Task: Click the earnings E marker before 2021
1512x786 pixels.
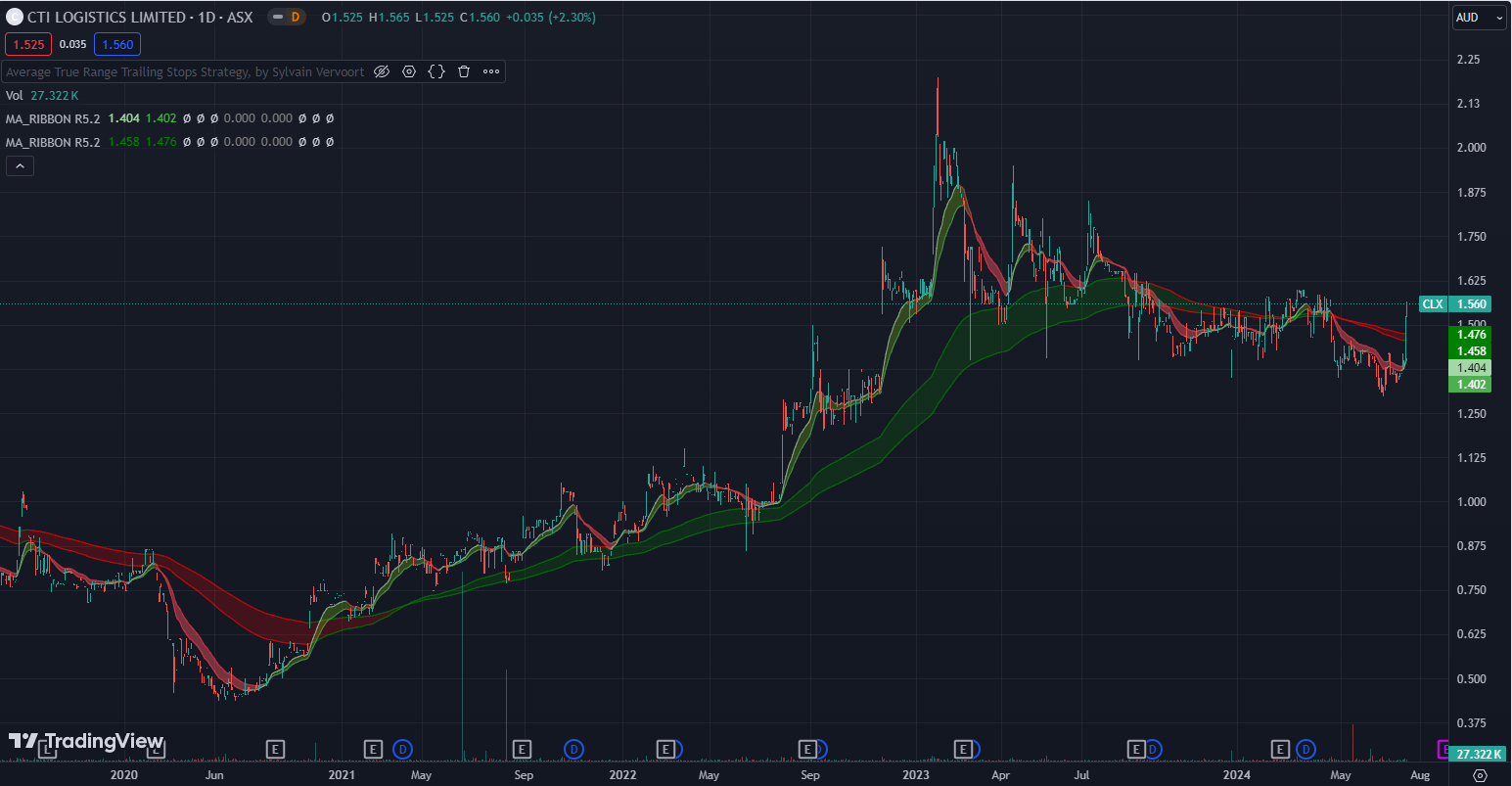Action: [276, 750]
